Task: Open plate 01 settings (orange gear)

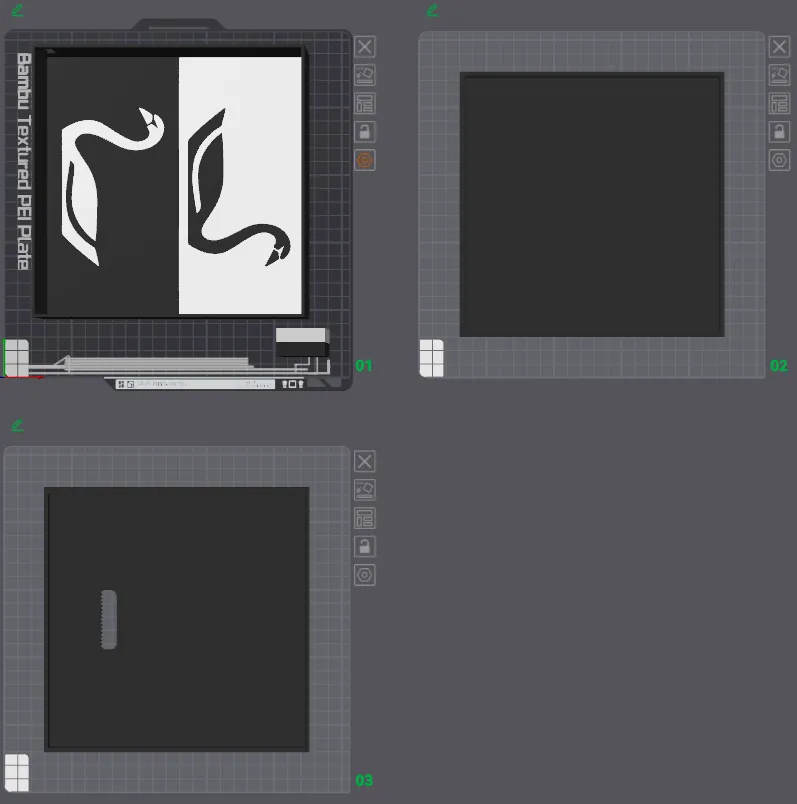Action: click(x=365, y=160)
